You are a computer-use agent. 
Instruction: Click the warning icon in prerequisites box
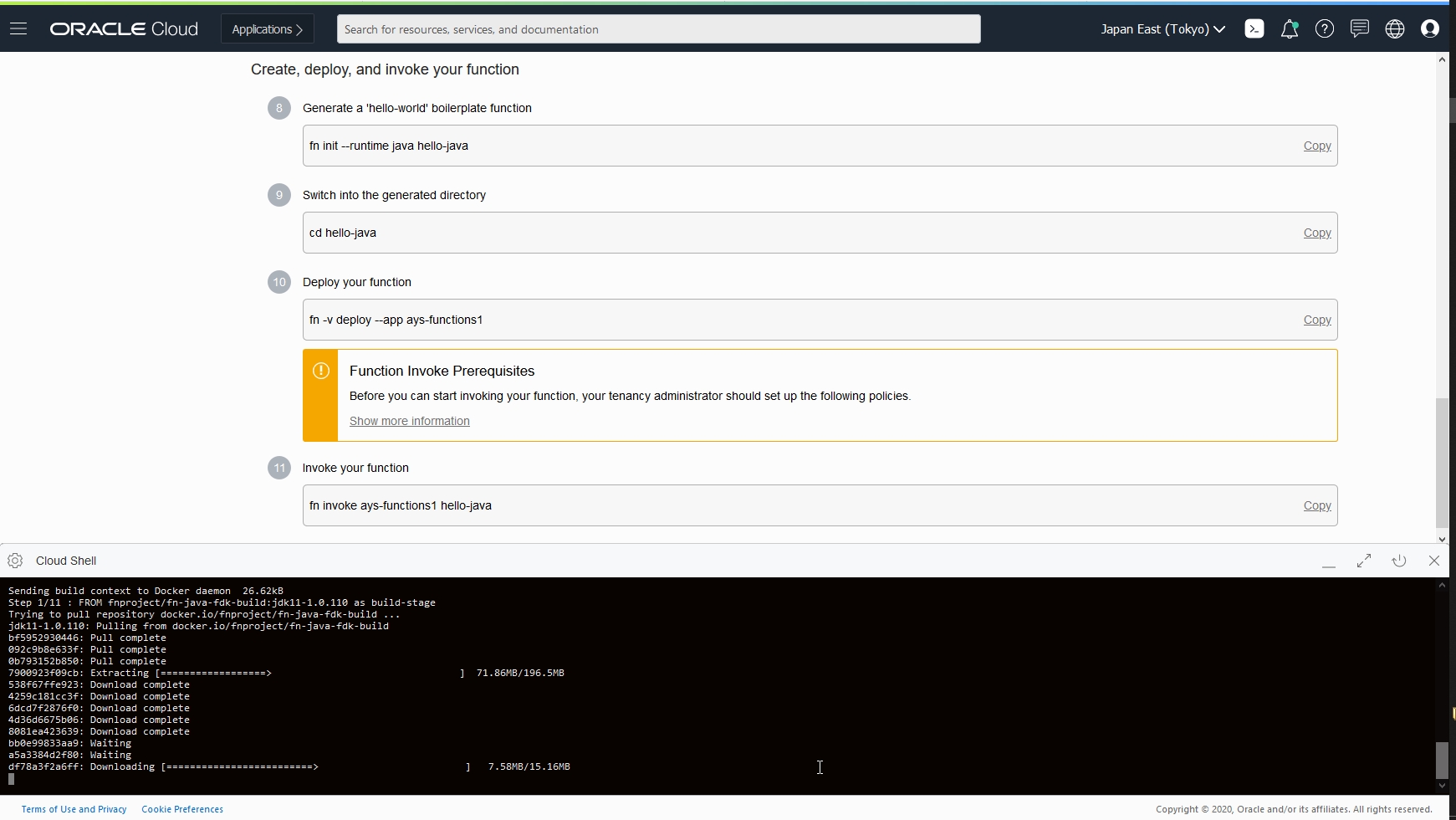pyautogui.click(x=321, y=371)
